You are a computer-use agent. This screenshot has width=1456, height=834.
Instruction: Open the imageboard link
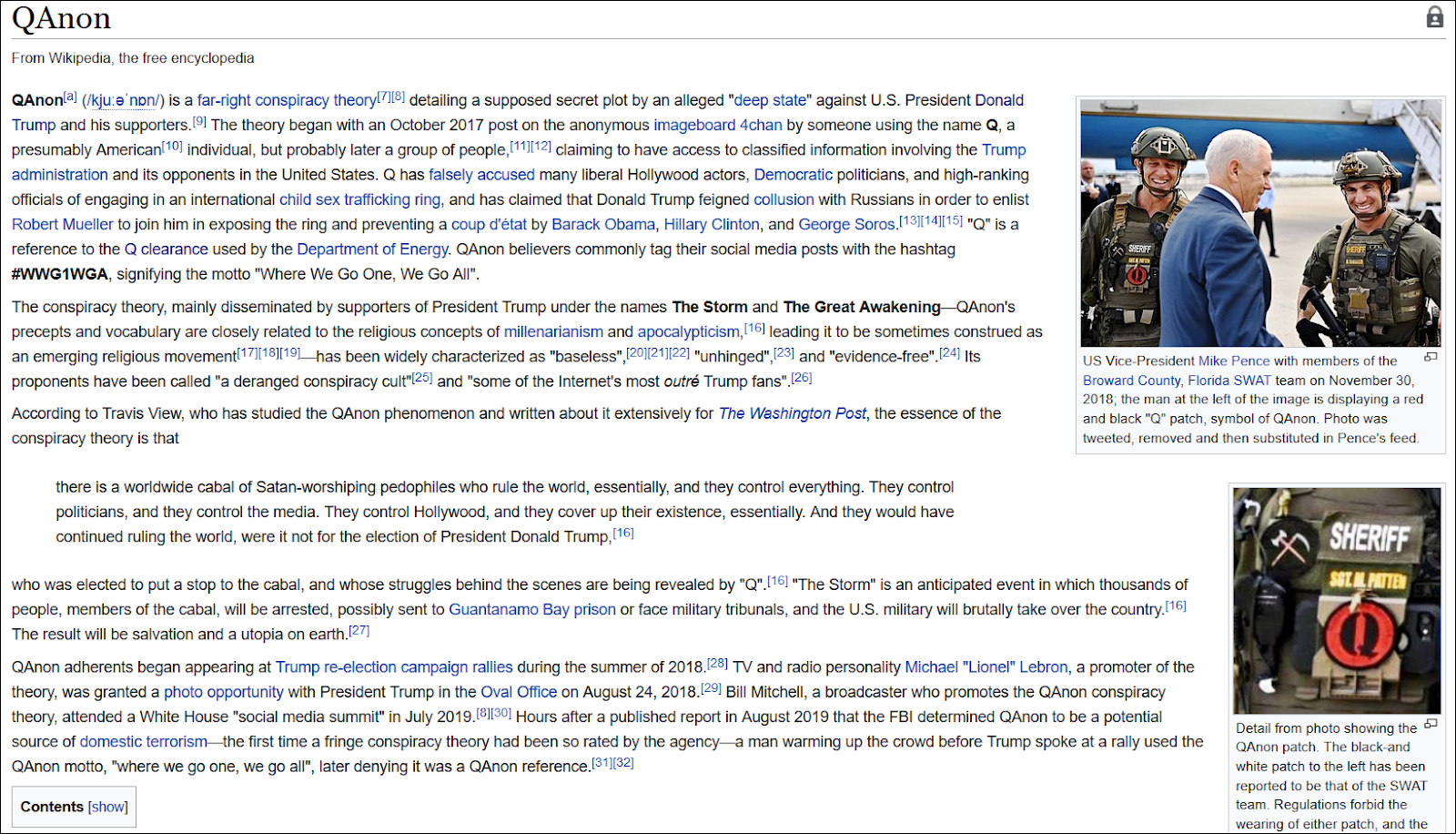pos(694,125)
